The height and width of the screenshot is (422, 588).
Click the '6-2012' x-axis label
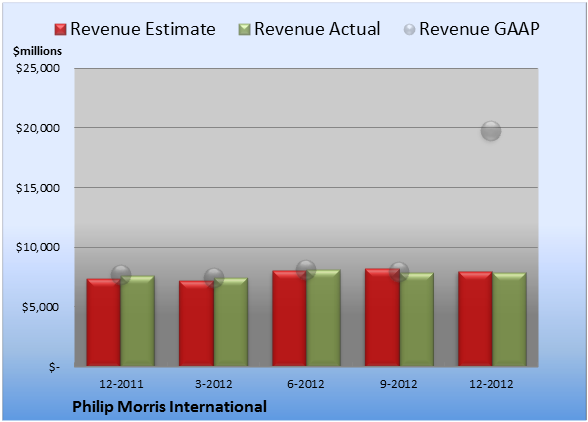pos(306,384)
